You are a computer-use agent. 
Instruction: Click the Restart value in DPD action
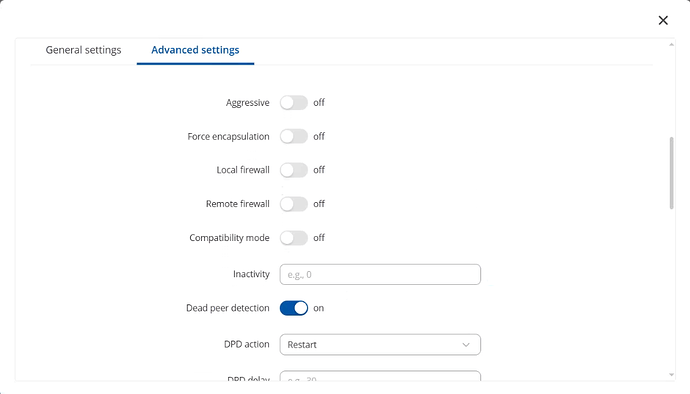click(x=302, y=345)
